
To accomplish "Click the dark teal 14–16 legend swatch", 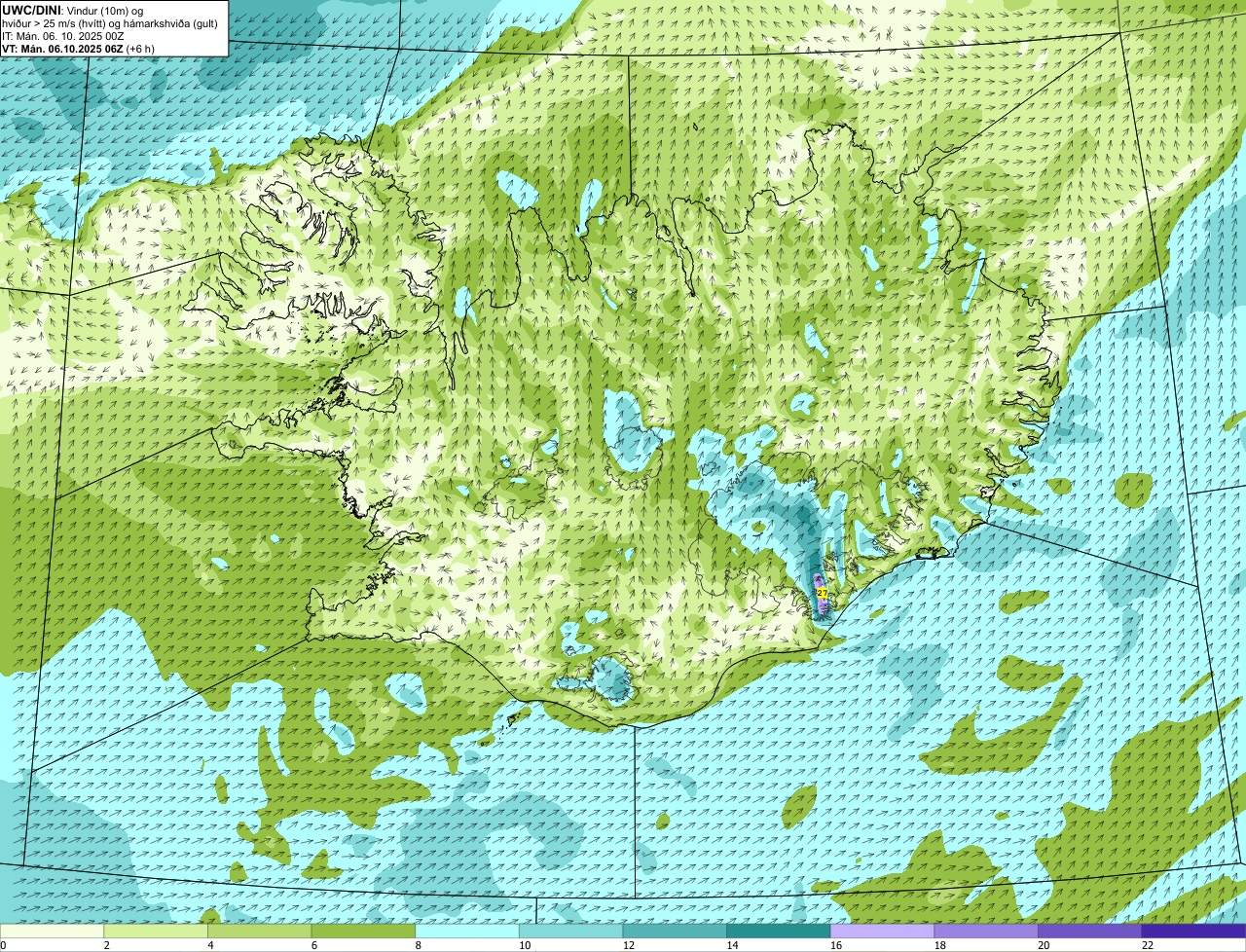I will point(779,931).
